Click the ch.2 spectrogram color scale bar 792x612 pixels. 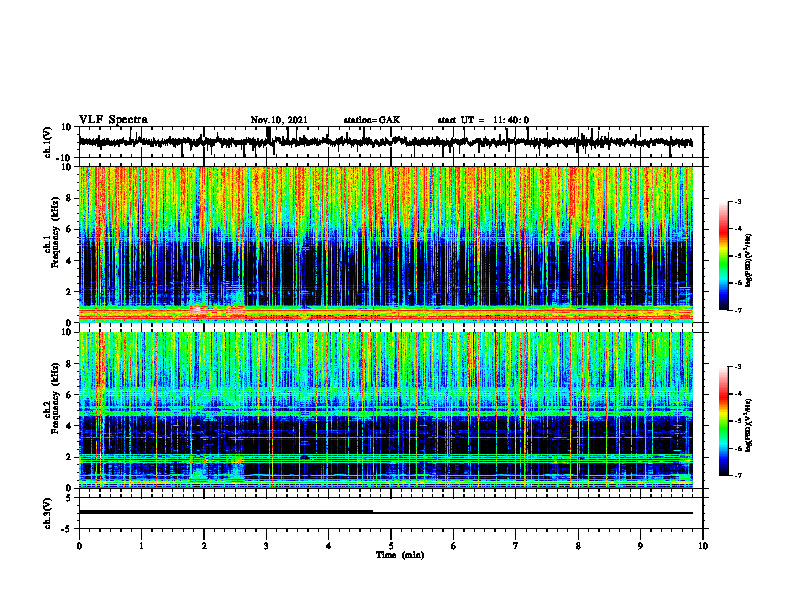click(x=723, y=421)
